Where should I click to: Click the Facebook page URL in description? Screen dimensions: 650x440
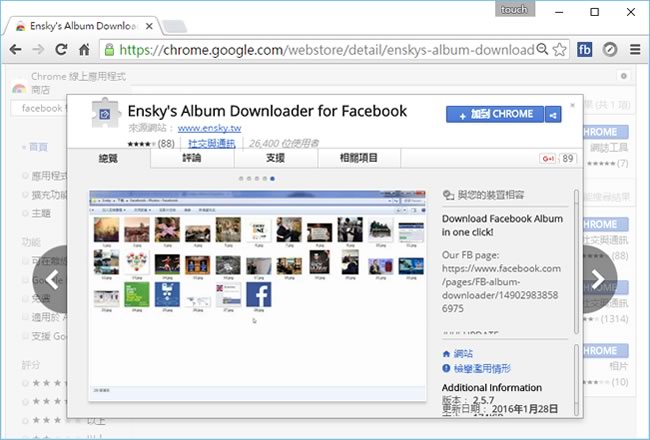click(500, 288)
